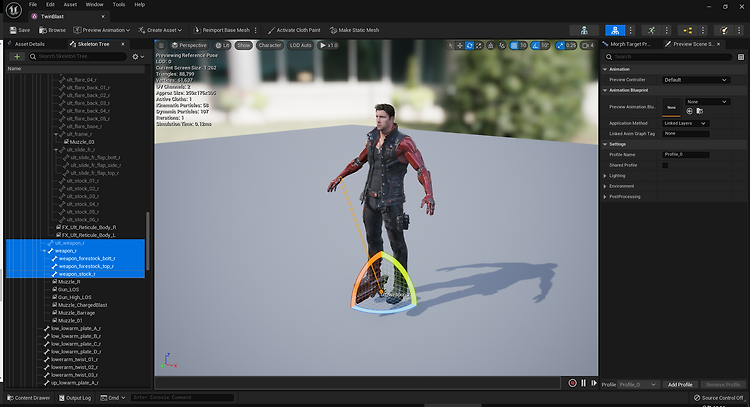Open the Content Drawer

(x=29, y=397)
